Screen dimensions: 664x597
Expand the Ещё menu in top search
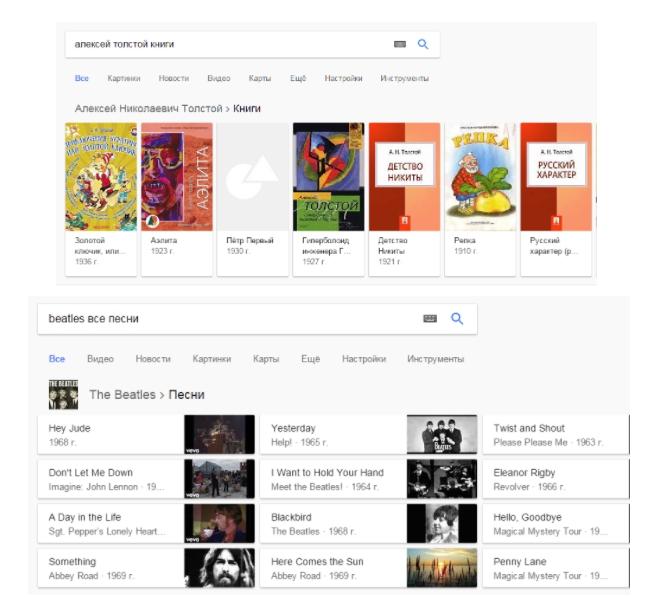coord(298,78)
